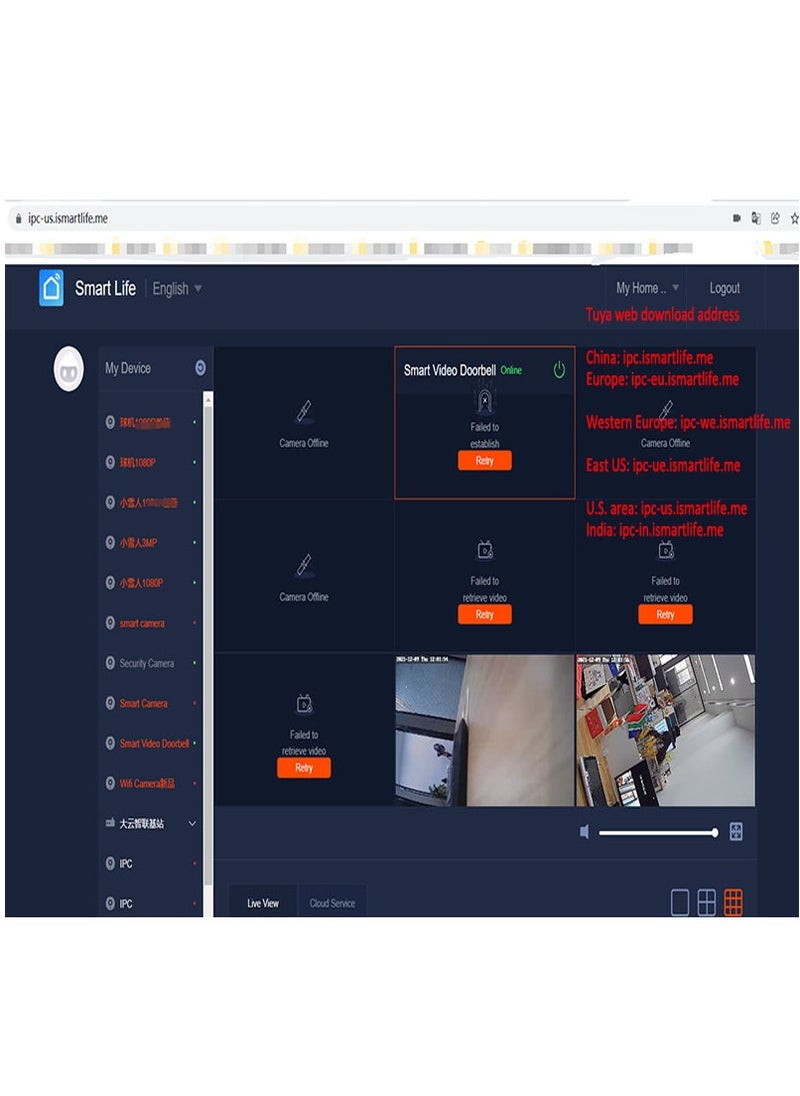Open the English language dropdown
800x1096 pixels.
point(177,289)
